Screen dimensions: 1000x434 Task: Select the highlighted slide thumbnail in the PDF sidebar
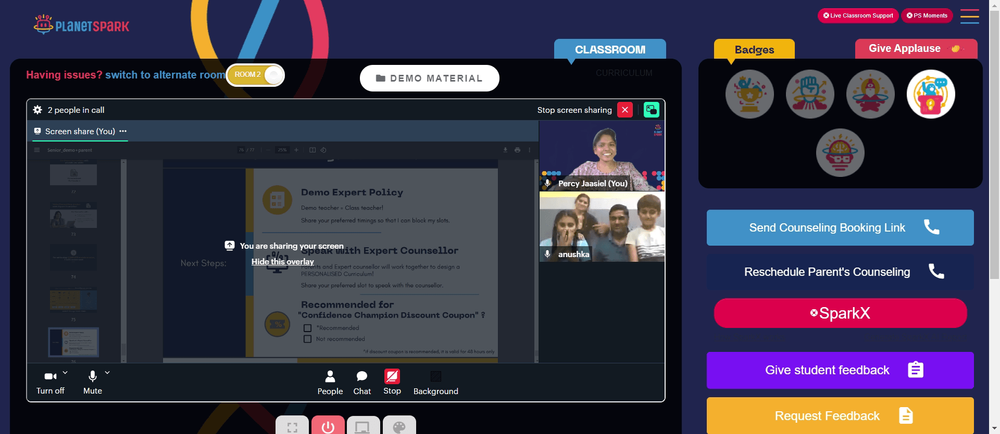tap(73, 342)
